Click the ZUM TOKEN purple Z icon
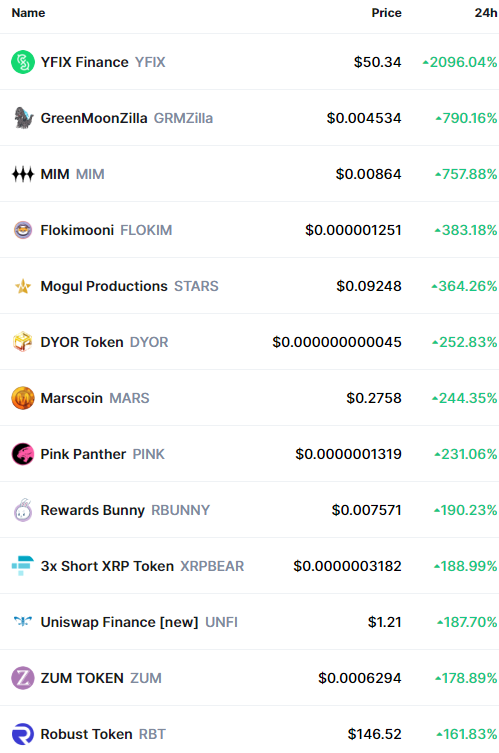Image resolution: width=499 pixels, height=753 pixels. point(23,678)
